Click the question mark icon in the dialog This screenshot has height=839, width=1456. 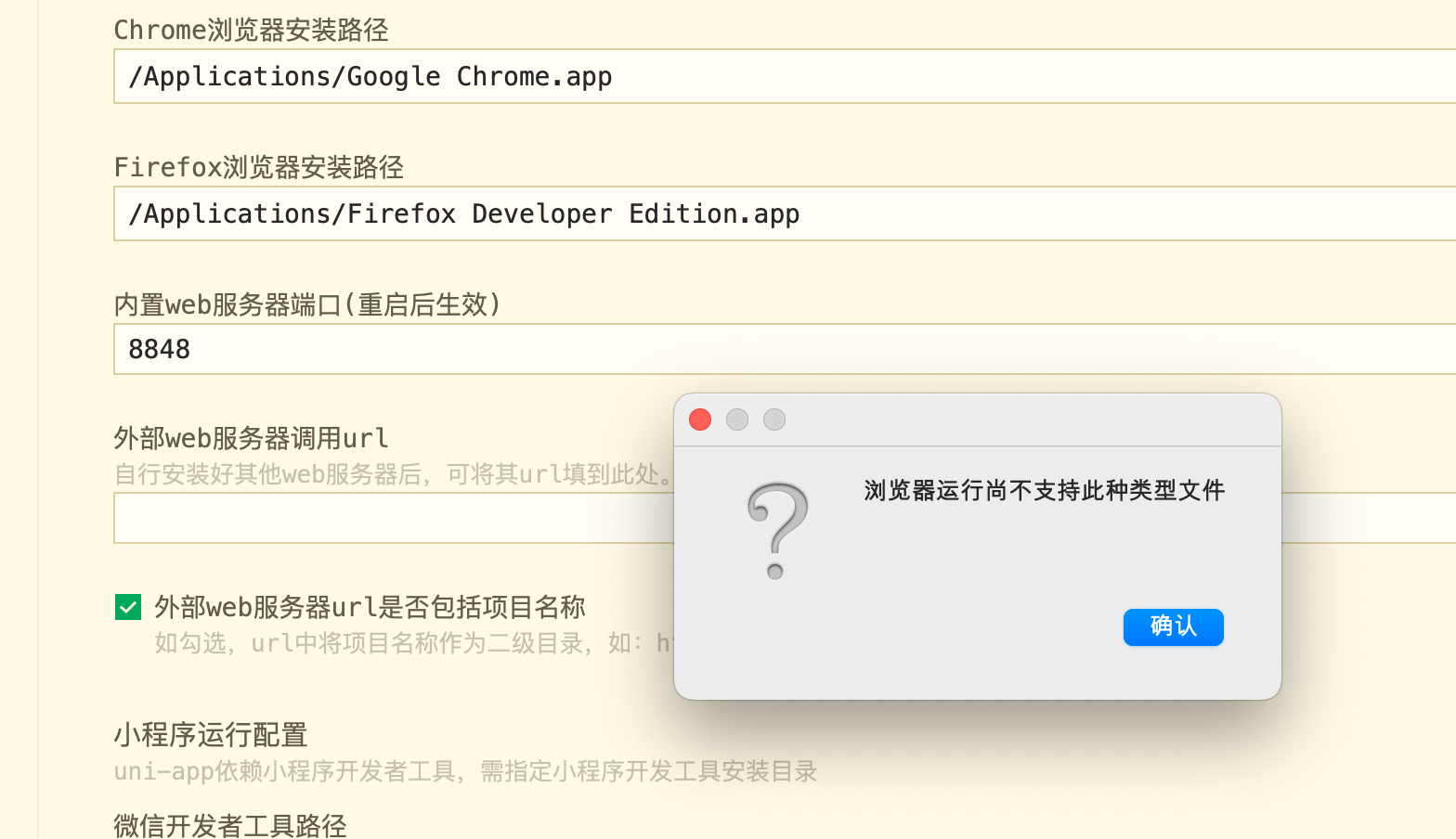[x=777, y=531]
